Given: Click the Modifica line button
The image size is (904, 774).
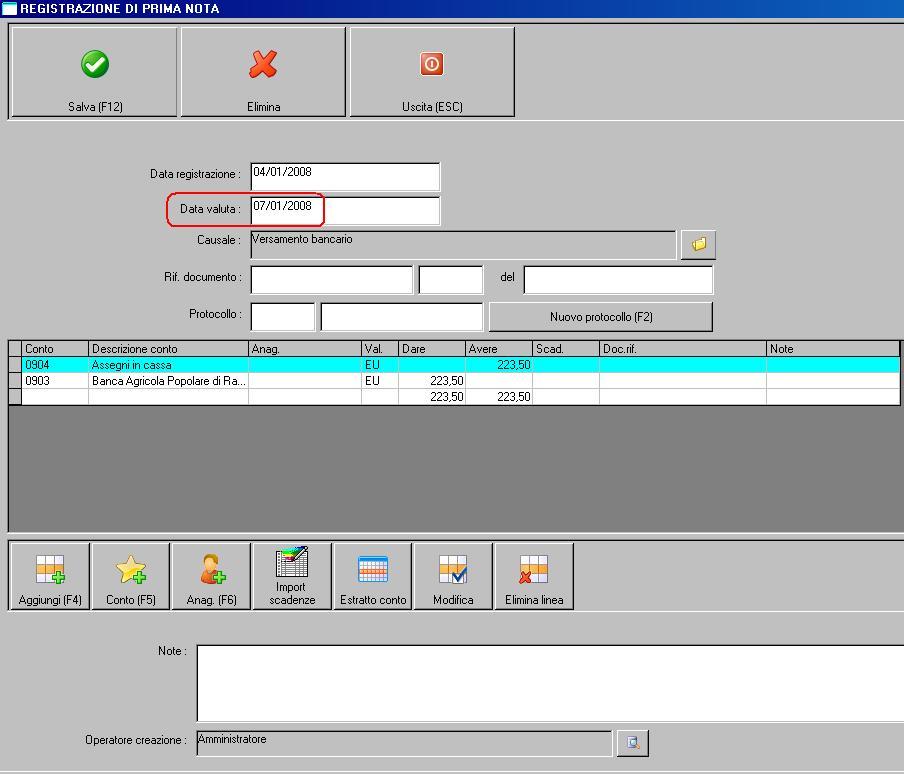Looking at the screenshot, I should point(453,576).
